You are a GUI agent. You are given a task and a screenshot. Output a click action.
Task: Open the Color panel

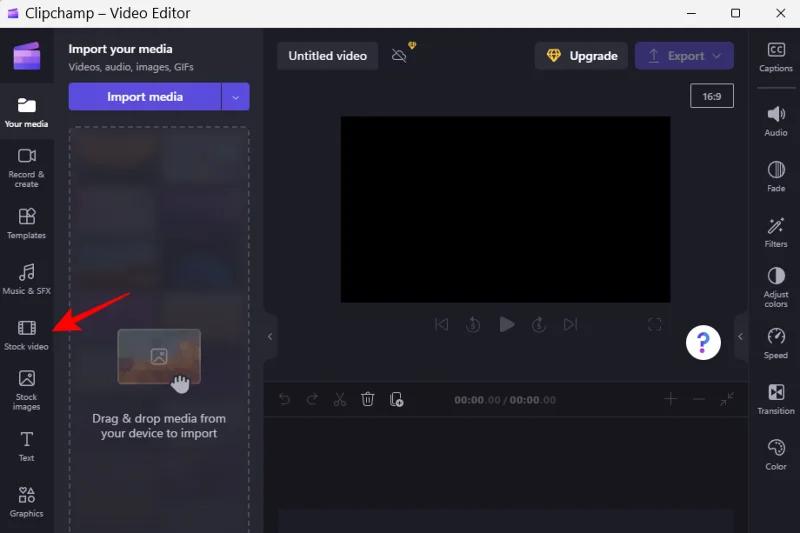point(776,454)
